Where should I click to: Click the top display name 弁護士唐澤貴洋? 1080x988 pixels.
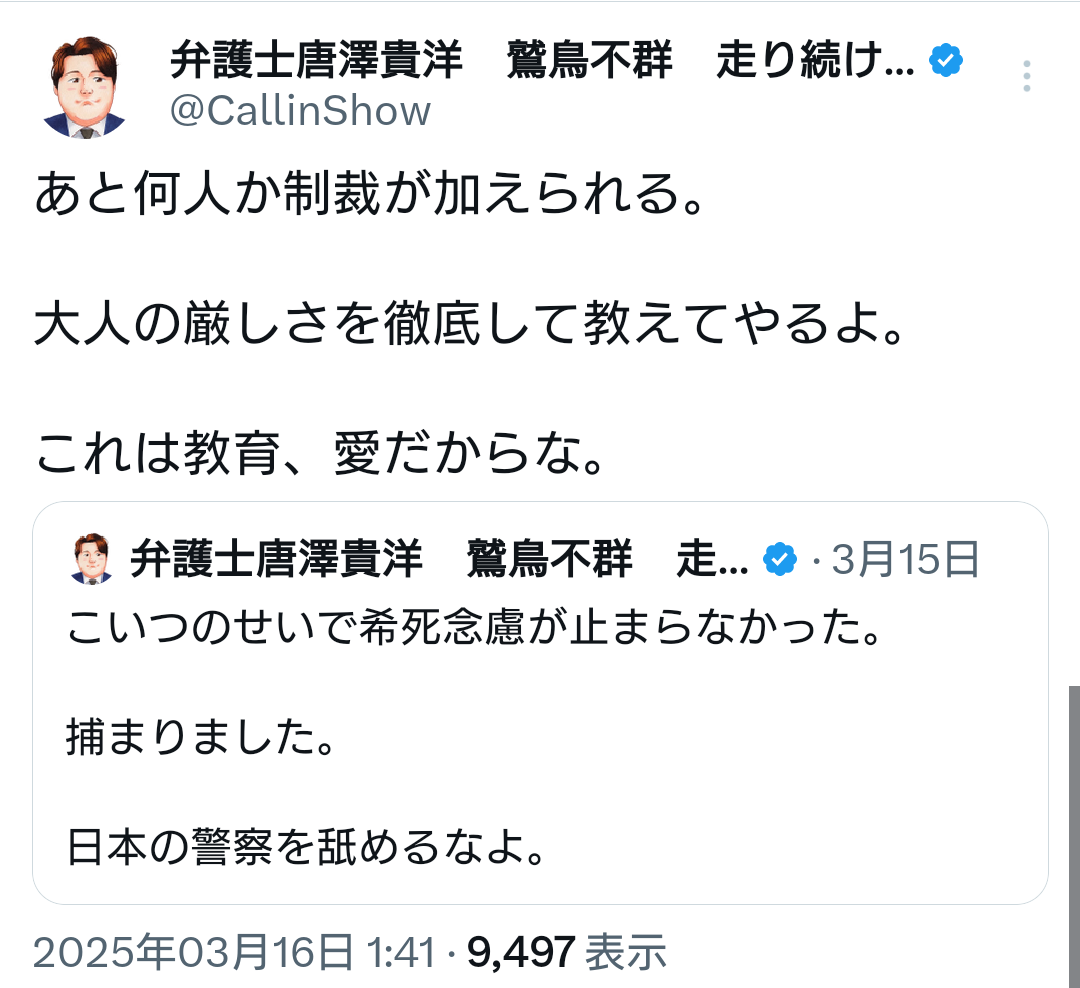[316, 62]
